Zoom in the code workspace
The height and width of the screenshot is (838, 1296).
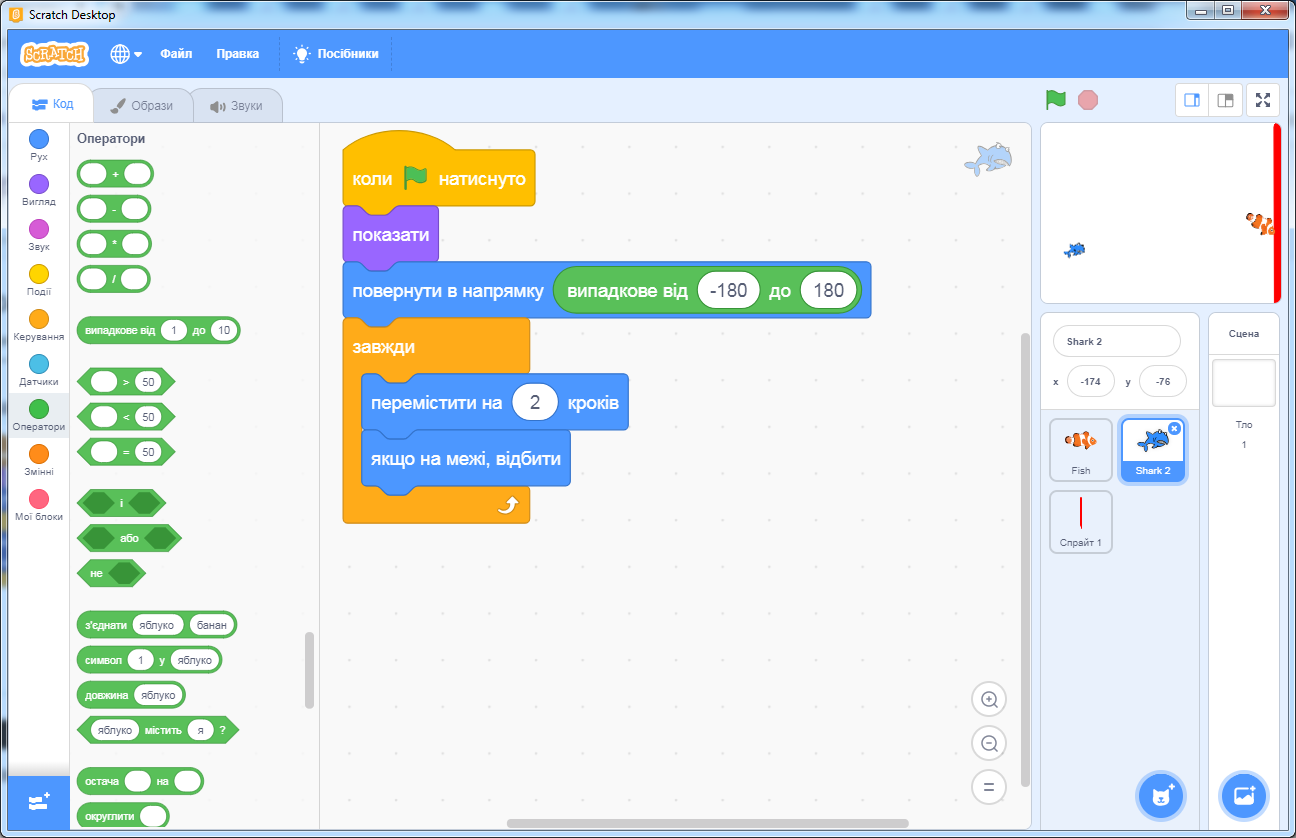point(989,699)
